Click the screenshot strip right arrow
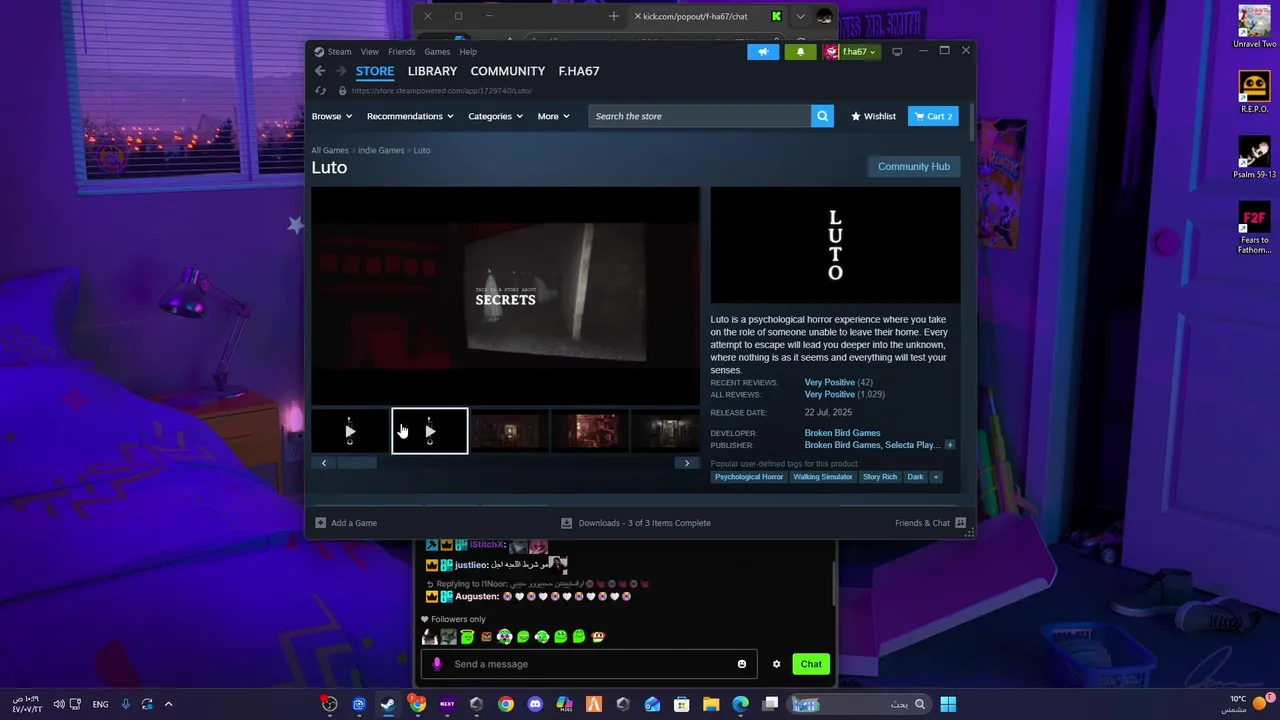 (x=687, y=463)
